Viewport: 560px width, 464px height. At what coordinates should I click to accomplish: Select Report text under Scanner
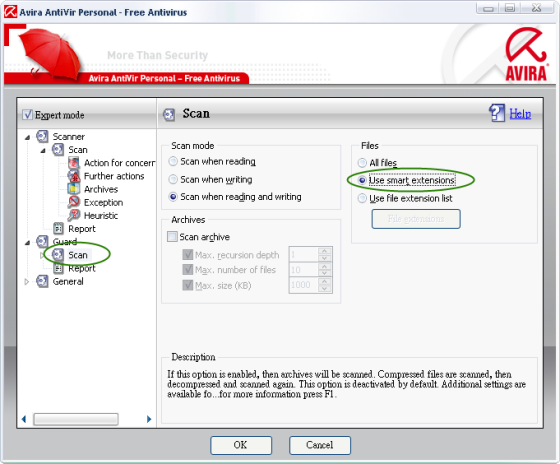(82, 229)
